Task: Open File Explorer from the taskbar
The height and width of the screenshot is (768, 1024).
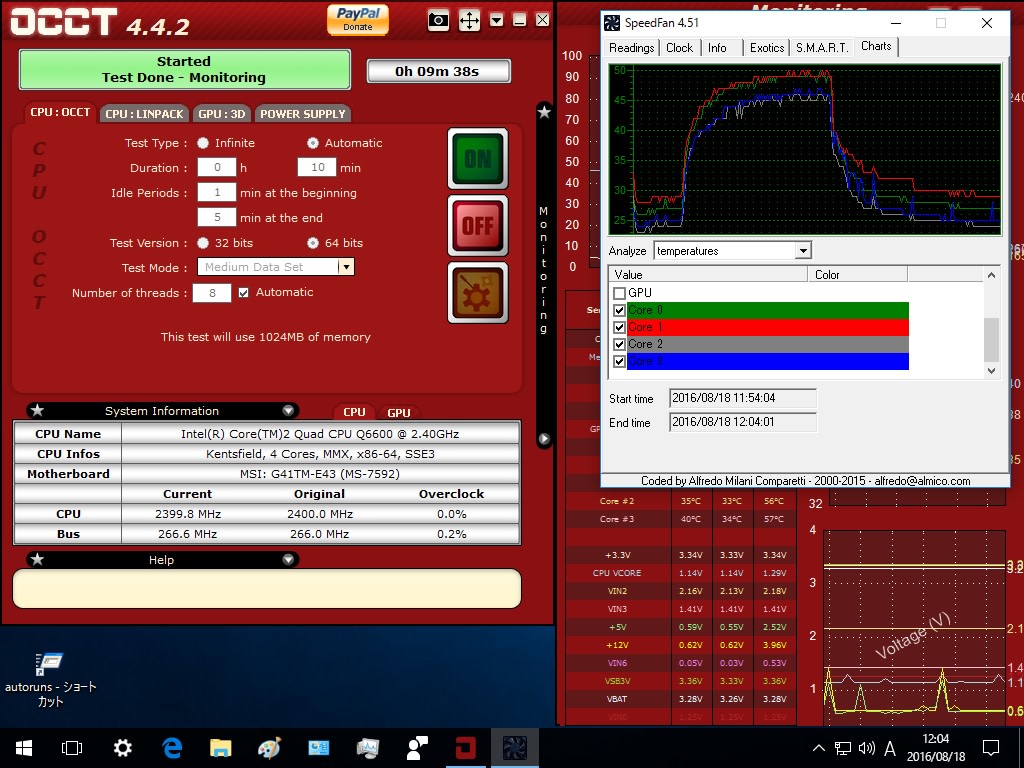Action: [221, 748]
